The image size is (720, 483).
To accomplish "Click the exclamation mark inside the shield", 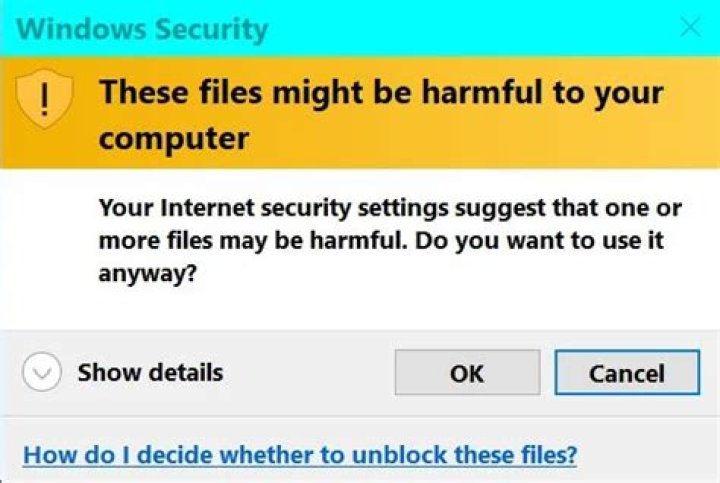I will 44,101.
